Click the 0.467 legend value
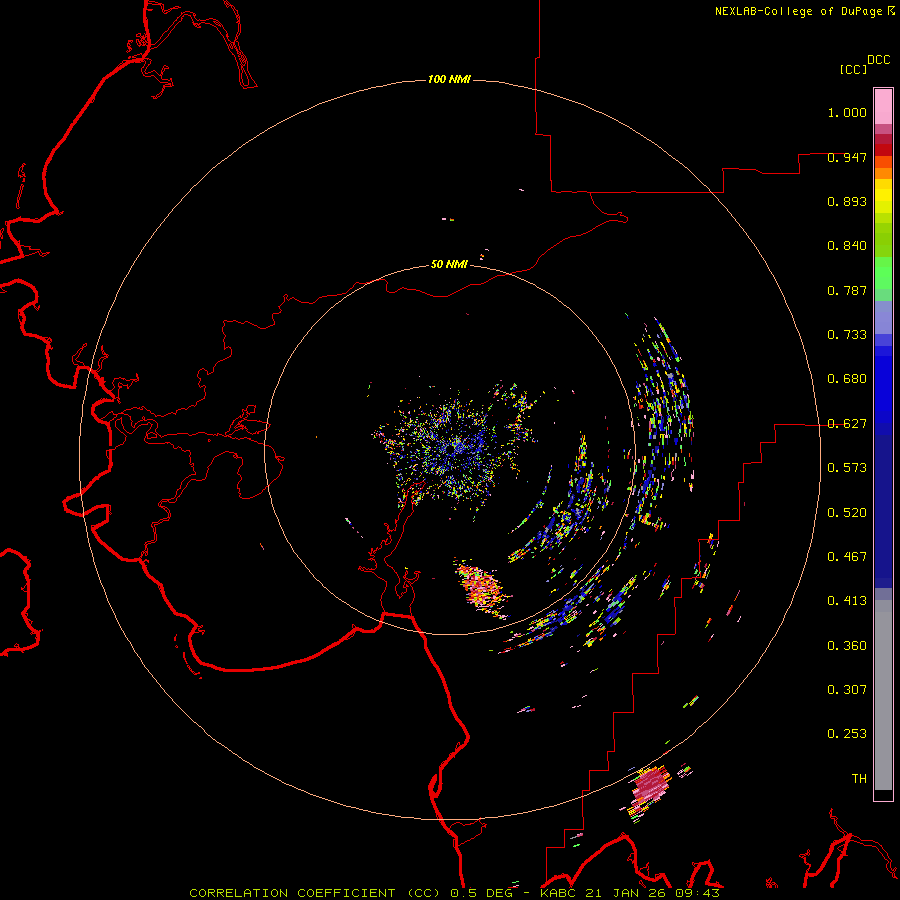 click(847, 557)
